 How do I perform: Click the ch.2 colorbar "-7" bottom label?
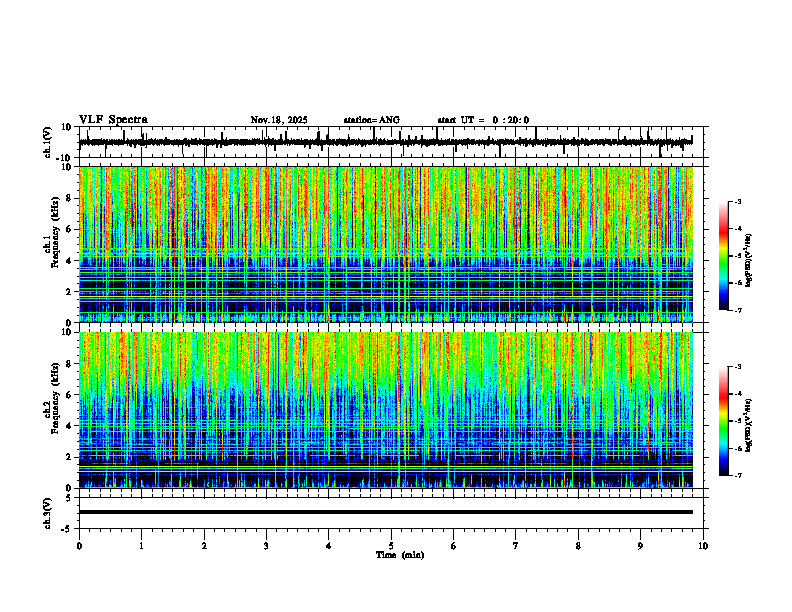(x=737, y=475)
